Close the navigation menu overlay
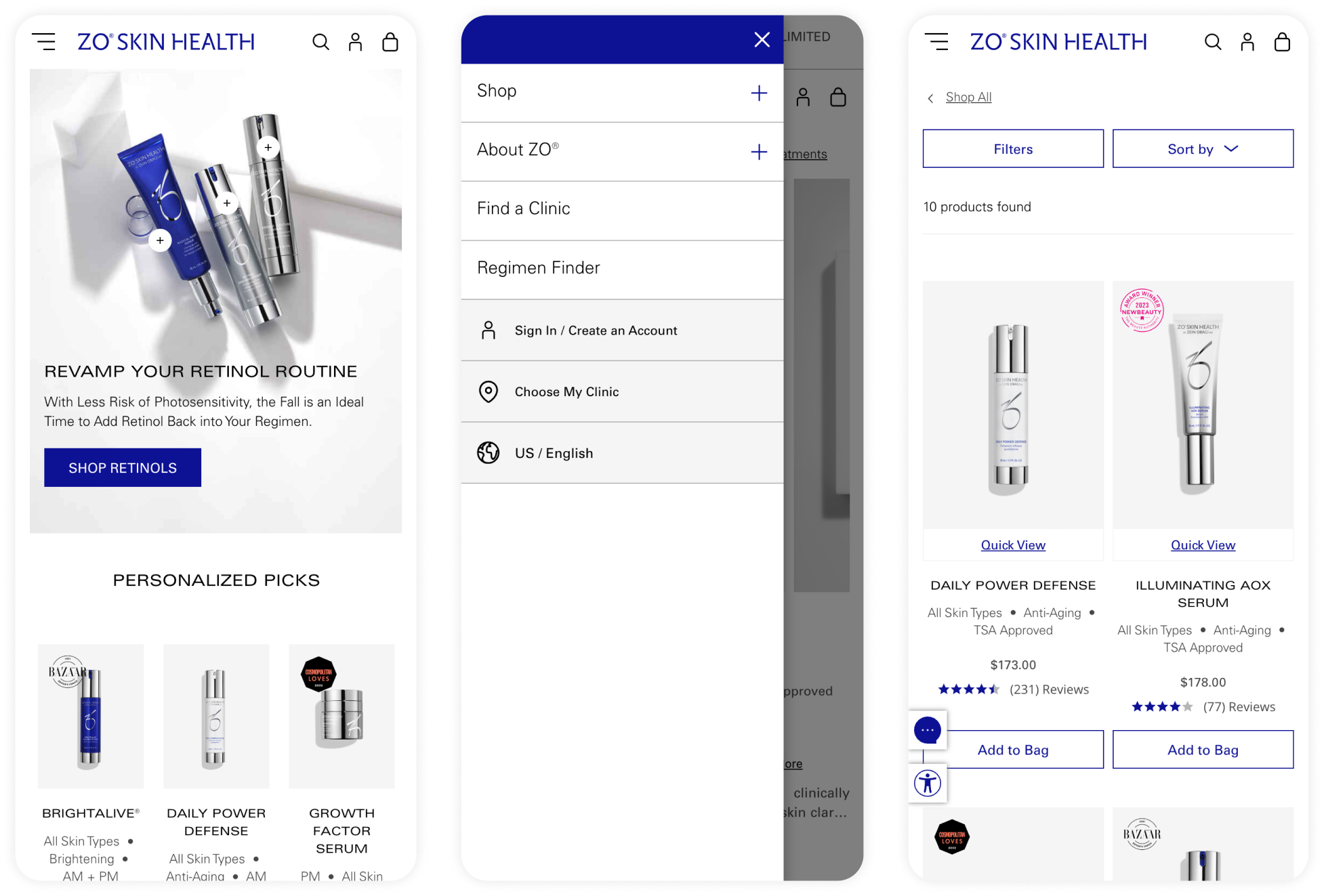The width and height of the screenshot is (1324, 896). (x=762, y=39)
